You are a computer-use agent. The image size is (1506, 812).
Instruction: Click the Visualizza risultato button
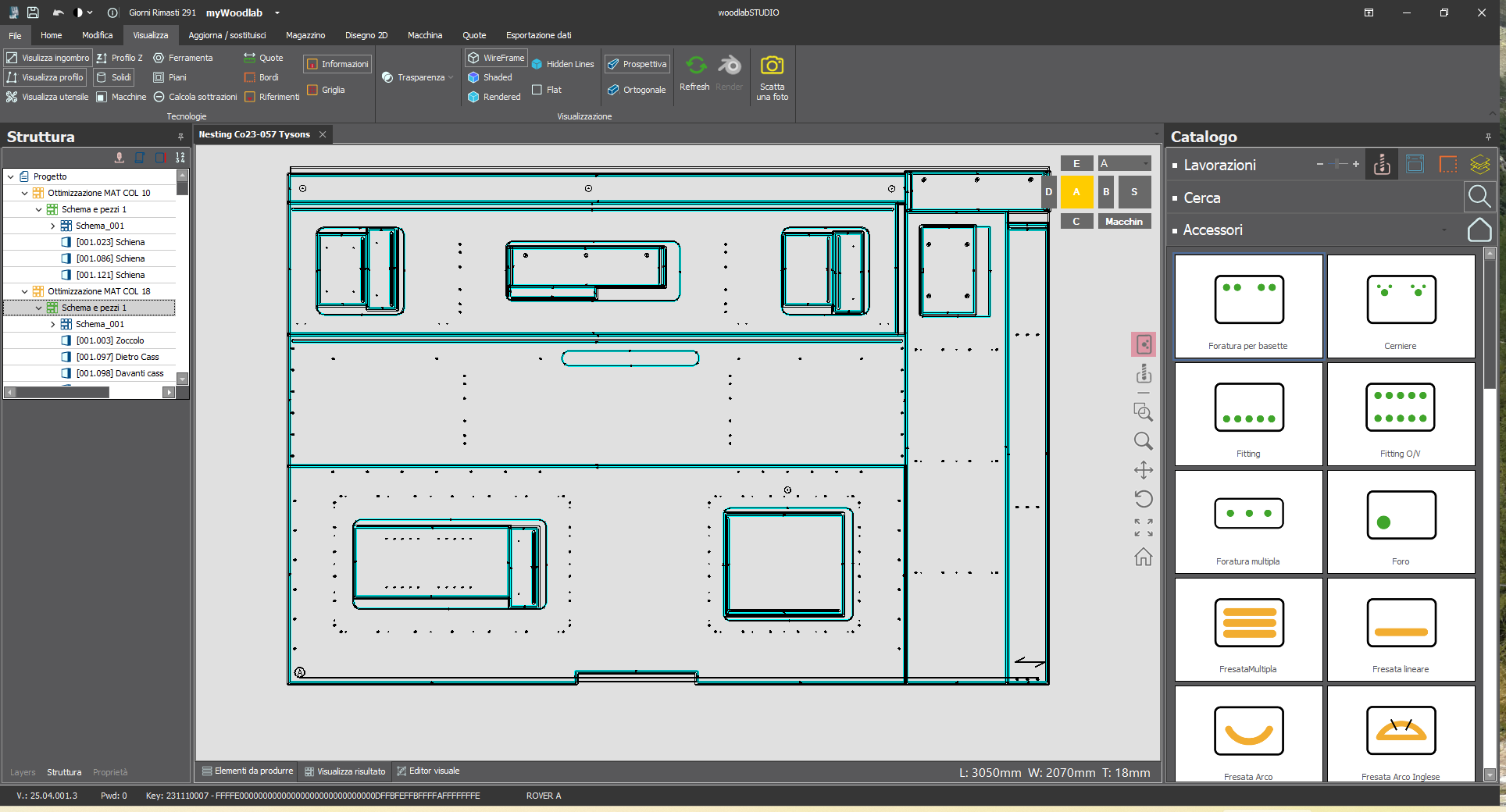point(344,771)
